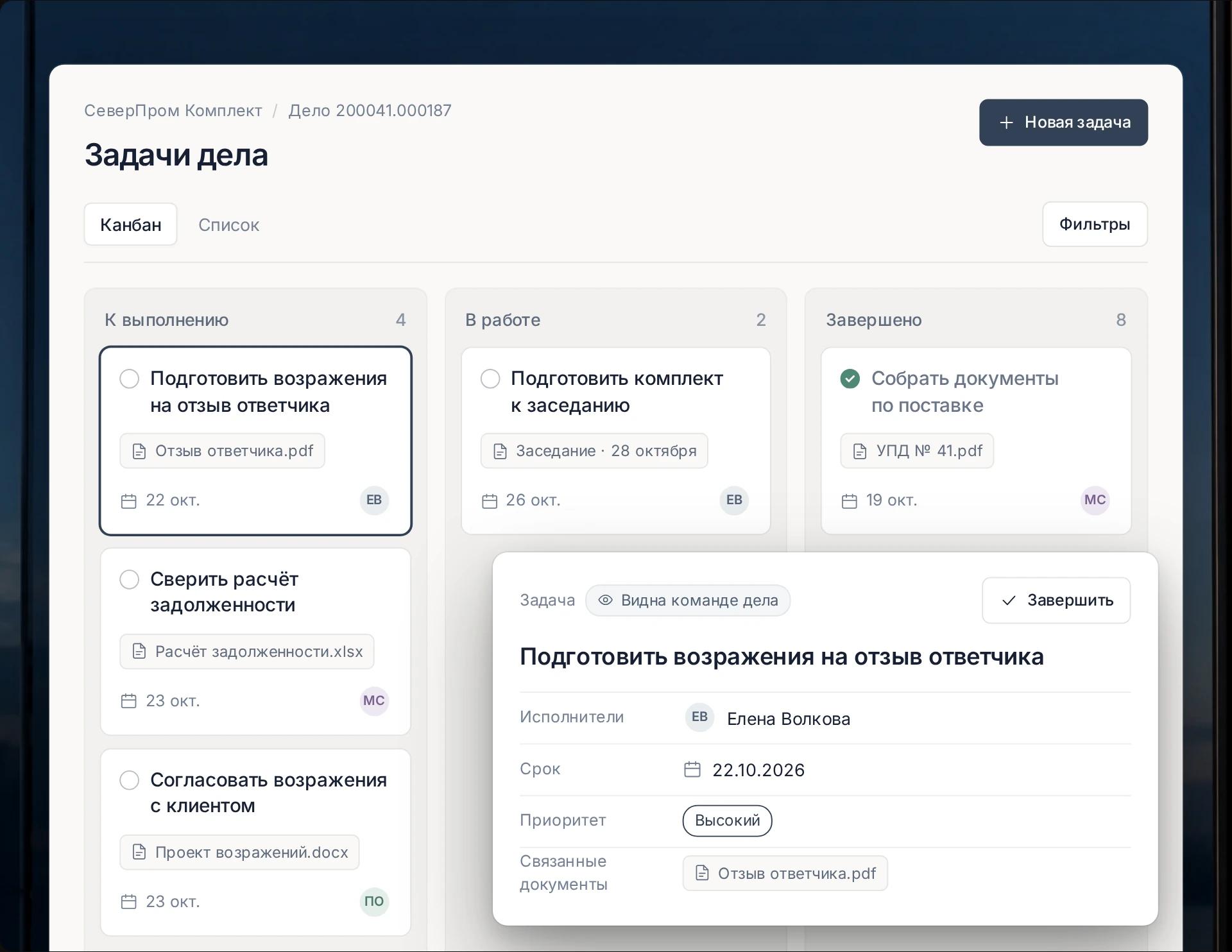Viewport: 1232px width, 952px height.
Task: Click EB avatar on the 22 окт. card
Action: 374,500
